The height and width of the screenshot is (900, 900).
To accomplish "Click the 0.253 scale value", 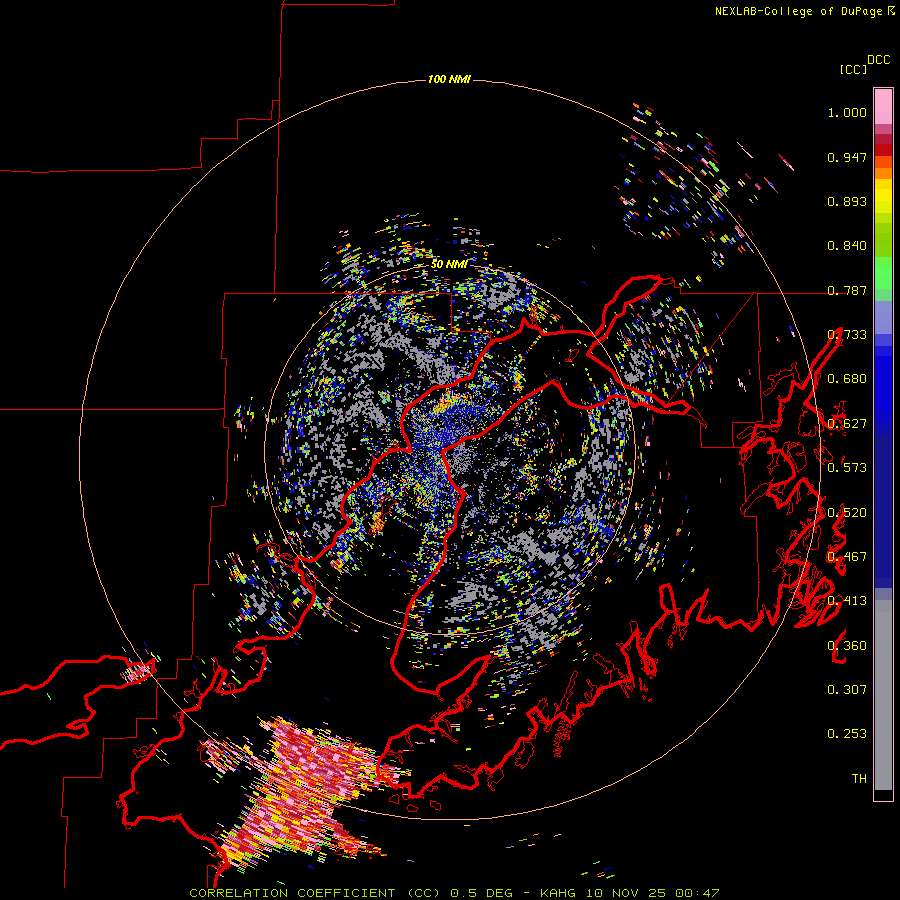I will point(847,734).
